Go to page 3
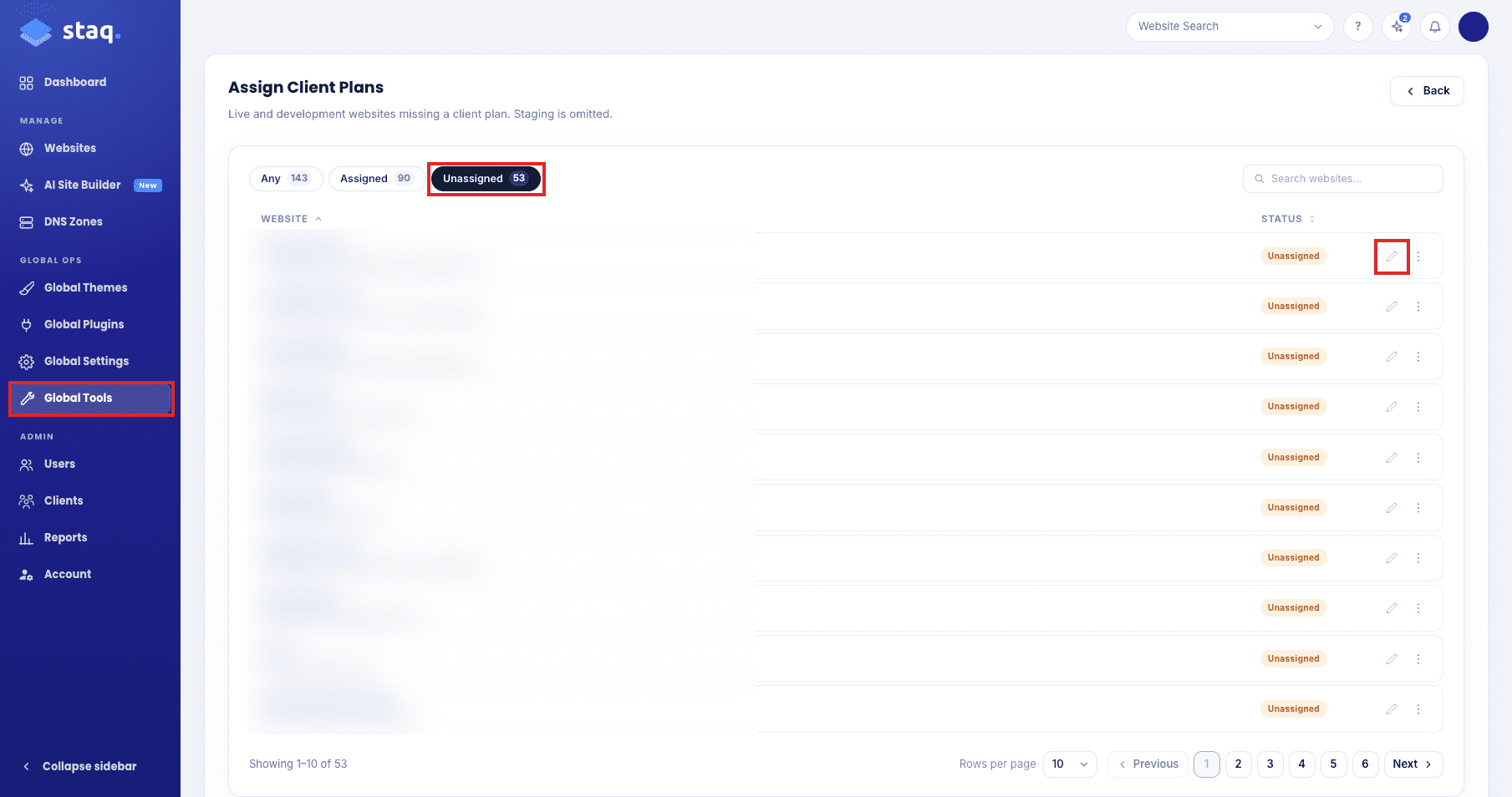The height and width of the screenshot is (797, 1512). (1270, 764)
